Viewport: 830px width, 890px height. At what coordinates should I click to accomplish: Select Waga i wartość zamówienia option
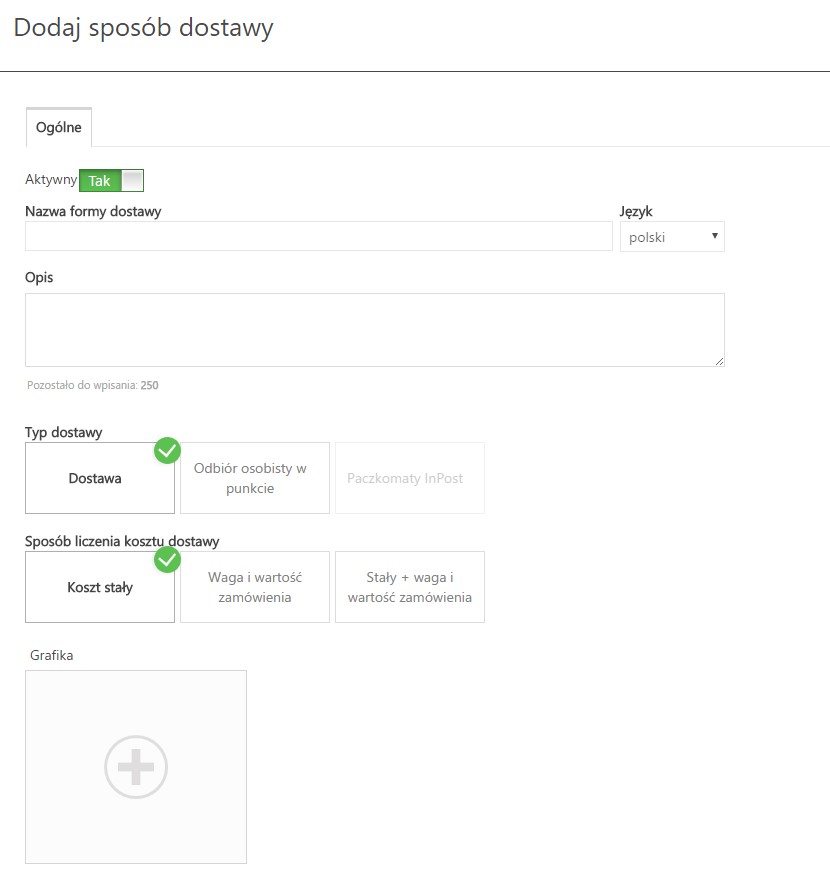255,587
